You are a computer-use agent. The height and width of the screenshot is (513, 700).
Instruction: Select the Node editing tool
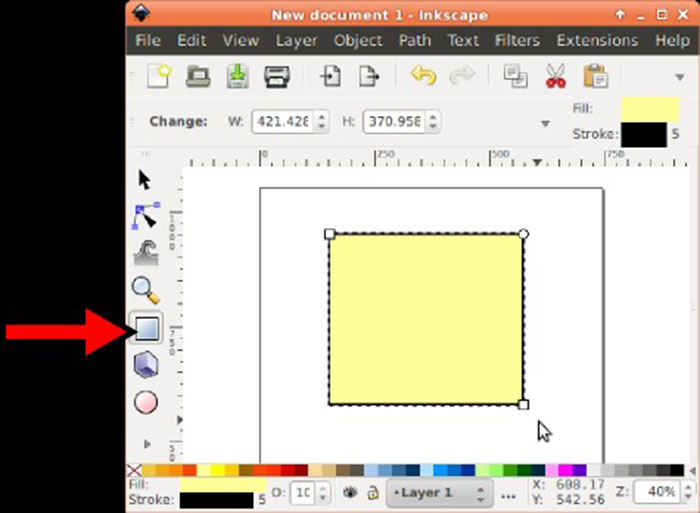(146, 217)
